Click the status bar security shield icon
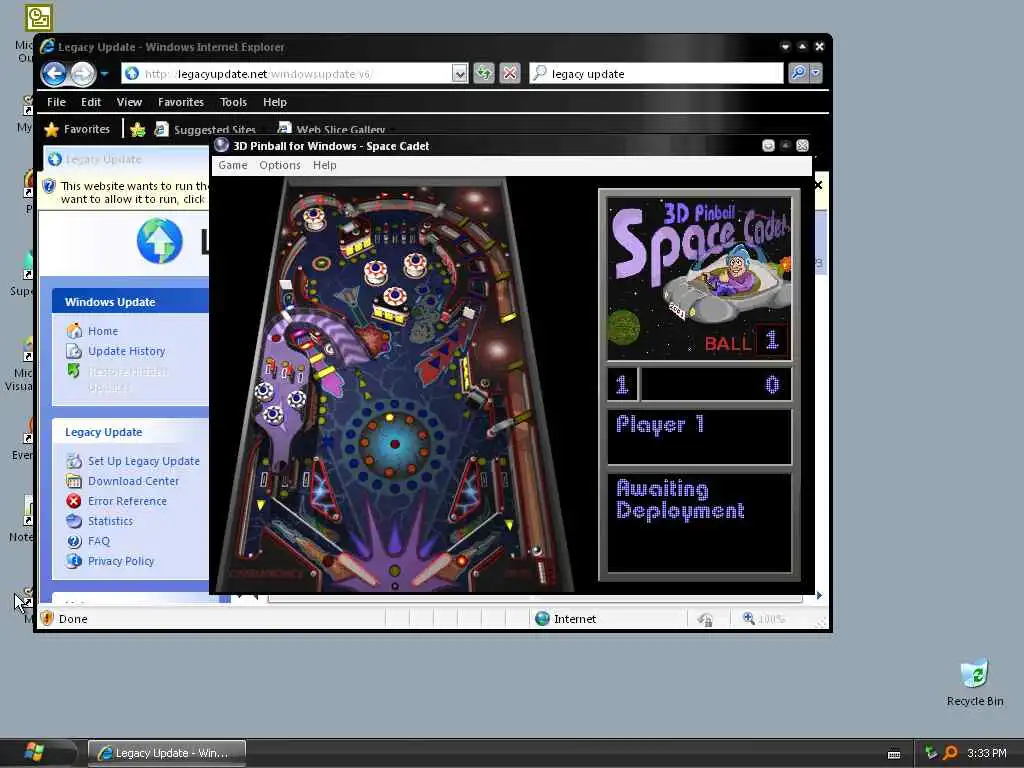Image resolution: width=1024 pixels, height=768 pixels. (x=47, y=618)
